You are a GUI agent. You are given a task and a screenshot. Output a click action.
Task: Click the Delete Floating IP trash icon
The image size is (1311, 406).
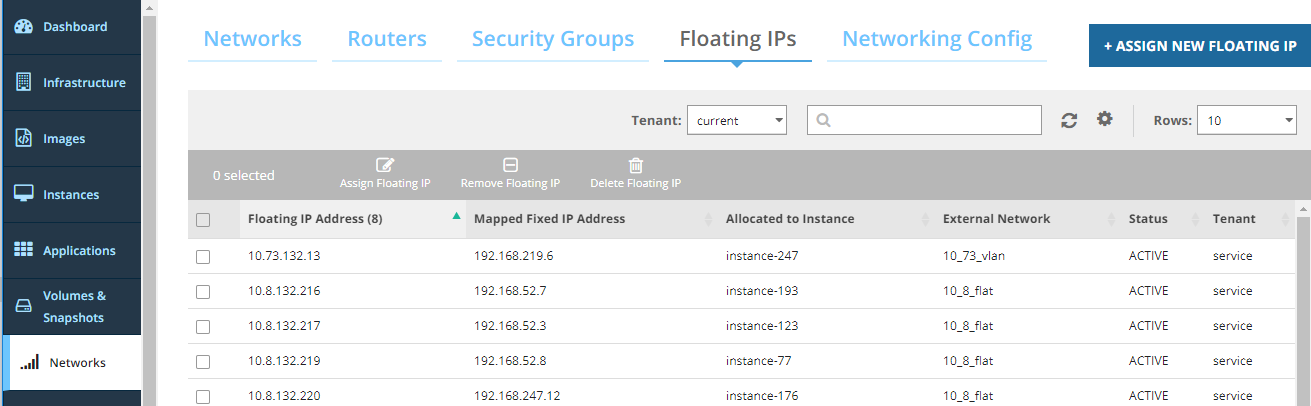635,166
